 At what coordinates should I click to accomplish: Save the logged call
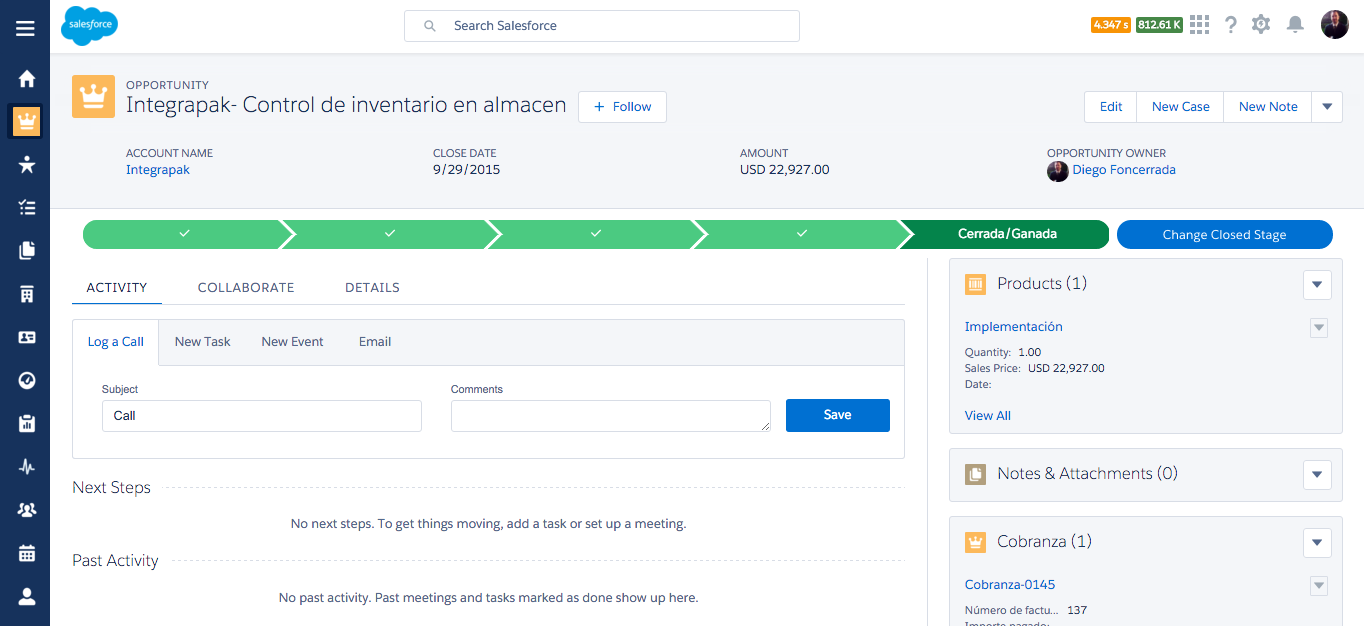(838, 416)
